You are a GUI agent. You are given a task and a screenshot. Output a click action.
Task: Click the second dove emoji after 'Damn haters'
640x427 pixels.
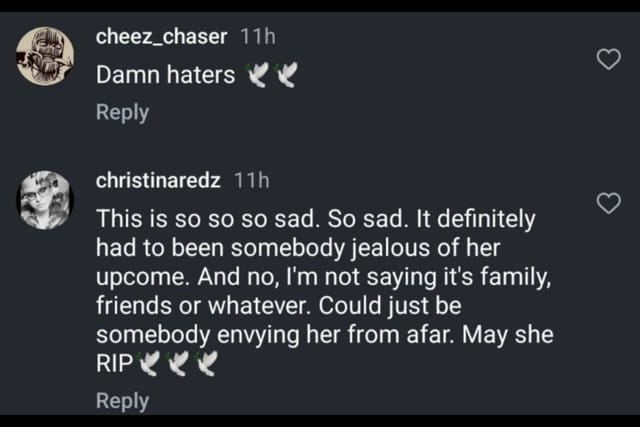tap(285, 75)
